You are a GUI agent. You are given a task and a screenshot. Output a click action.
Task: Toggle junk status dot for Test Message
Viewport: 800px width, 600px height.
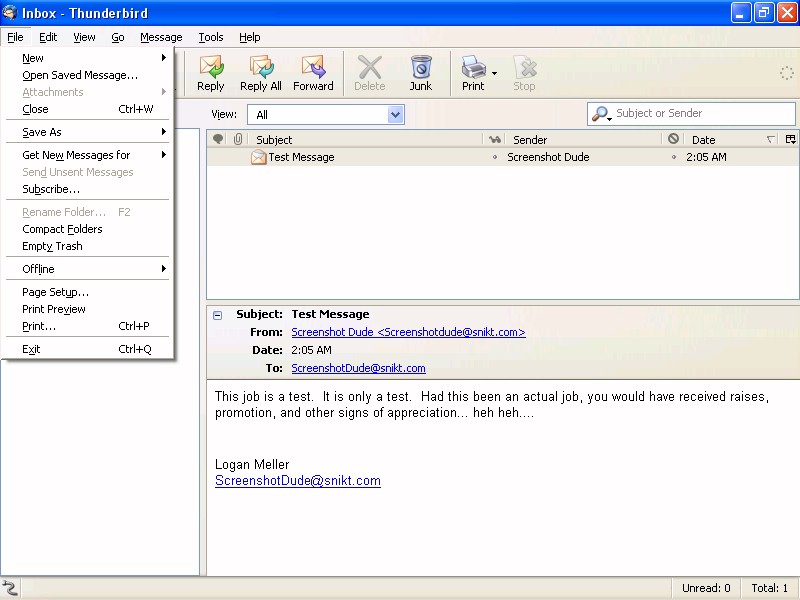[673, 157]
